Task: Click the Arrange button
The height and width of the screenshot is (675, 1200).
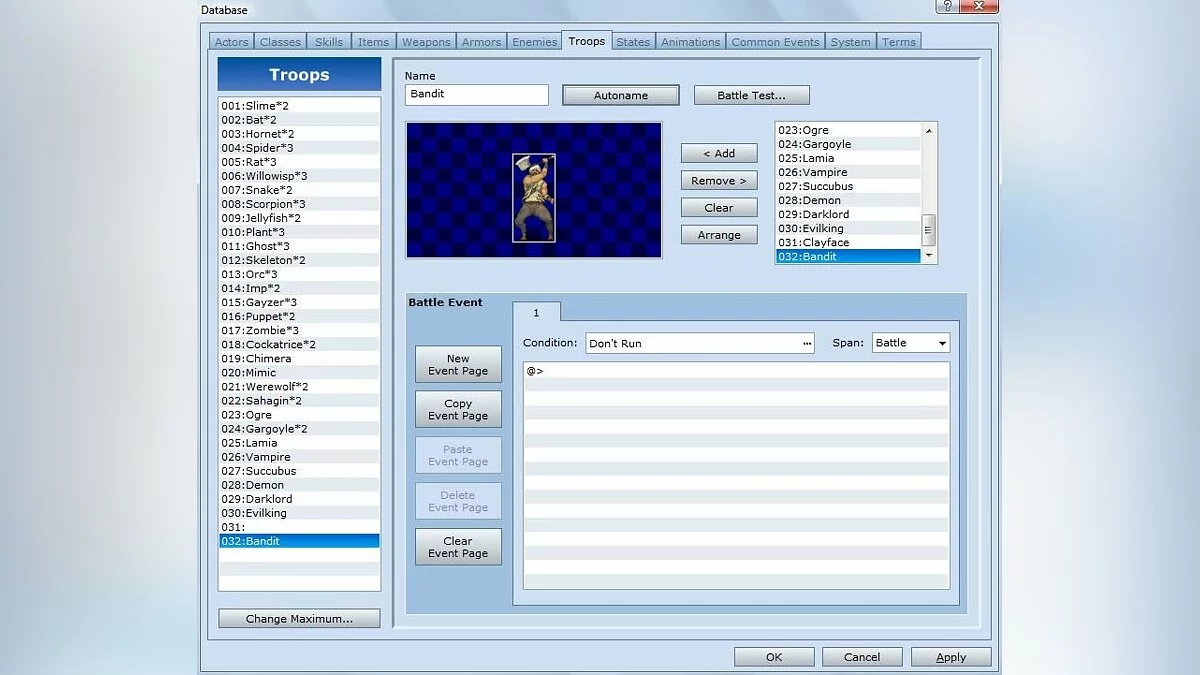Action: pyautogui.click(x=719, y=235)
